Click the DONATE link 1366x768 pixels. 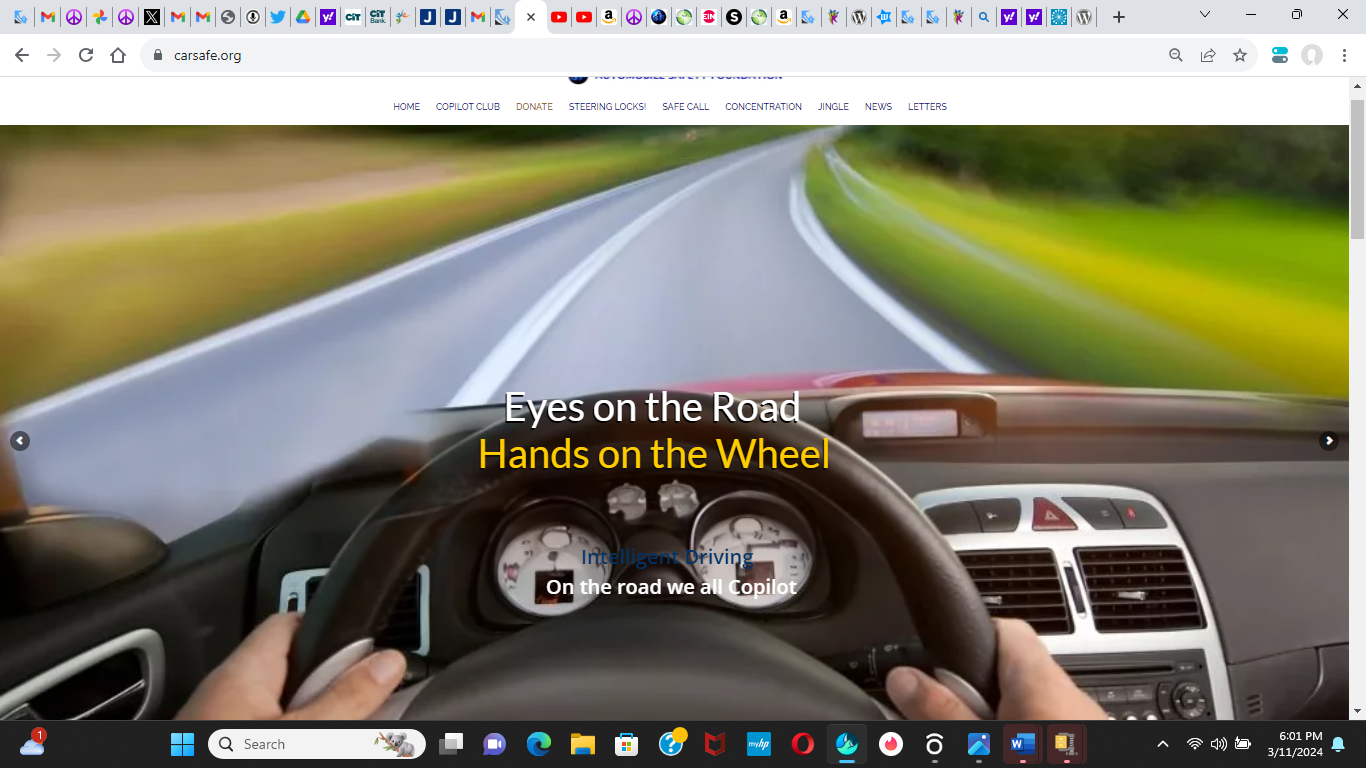(534, 107)
